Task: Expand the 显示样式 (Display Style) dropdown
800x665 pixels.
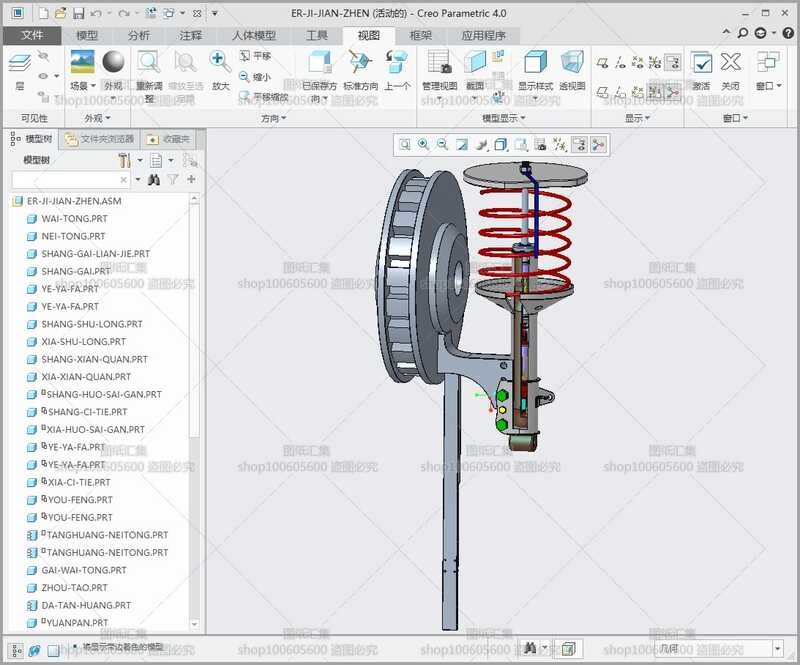Action: [x=536, y=98]
